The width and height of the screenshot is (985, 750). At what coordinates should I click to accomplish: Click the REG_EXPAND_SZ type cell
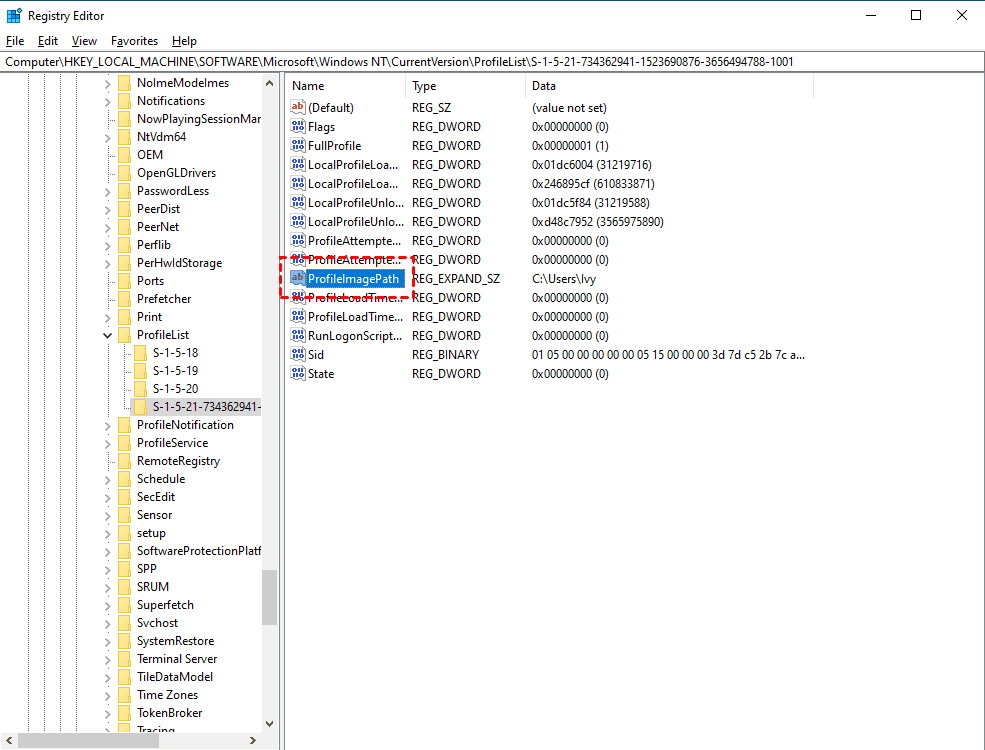click(456, 279)
